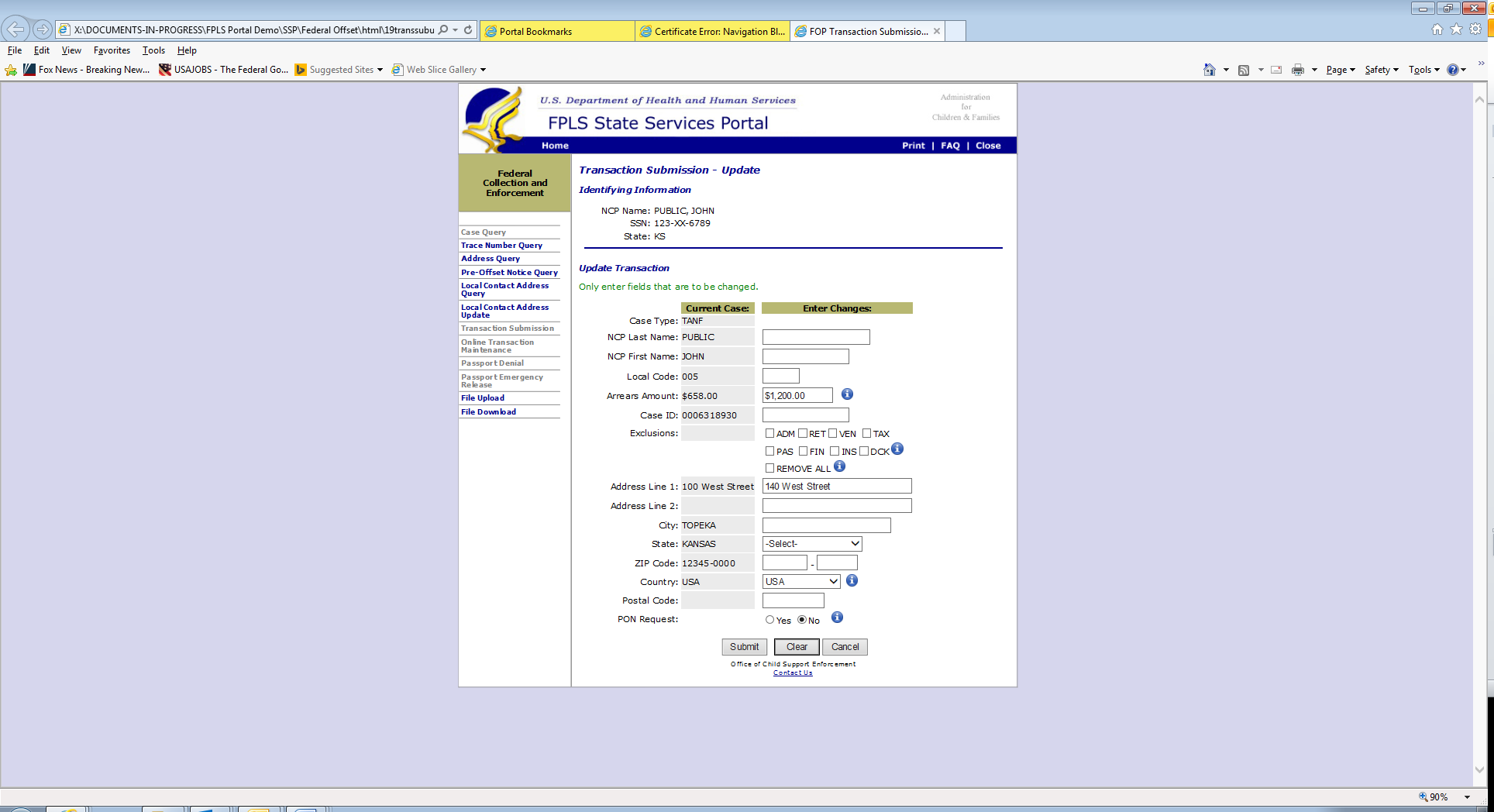Show info icon next to Country dropdown
Image resolution: width=1494 pixels, height=812 pixels.
click(x=852, y=580)
